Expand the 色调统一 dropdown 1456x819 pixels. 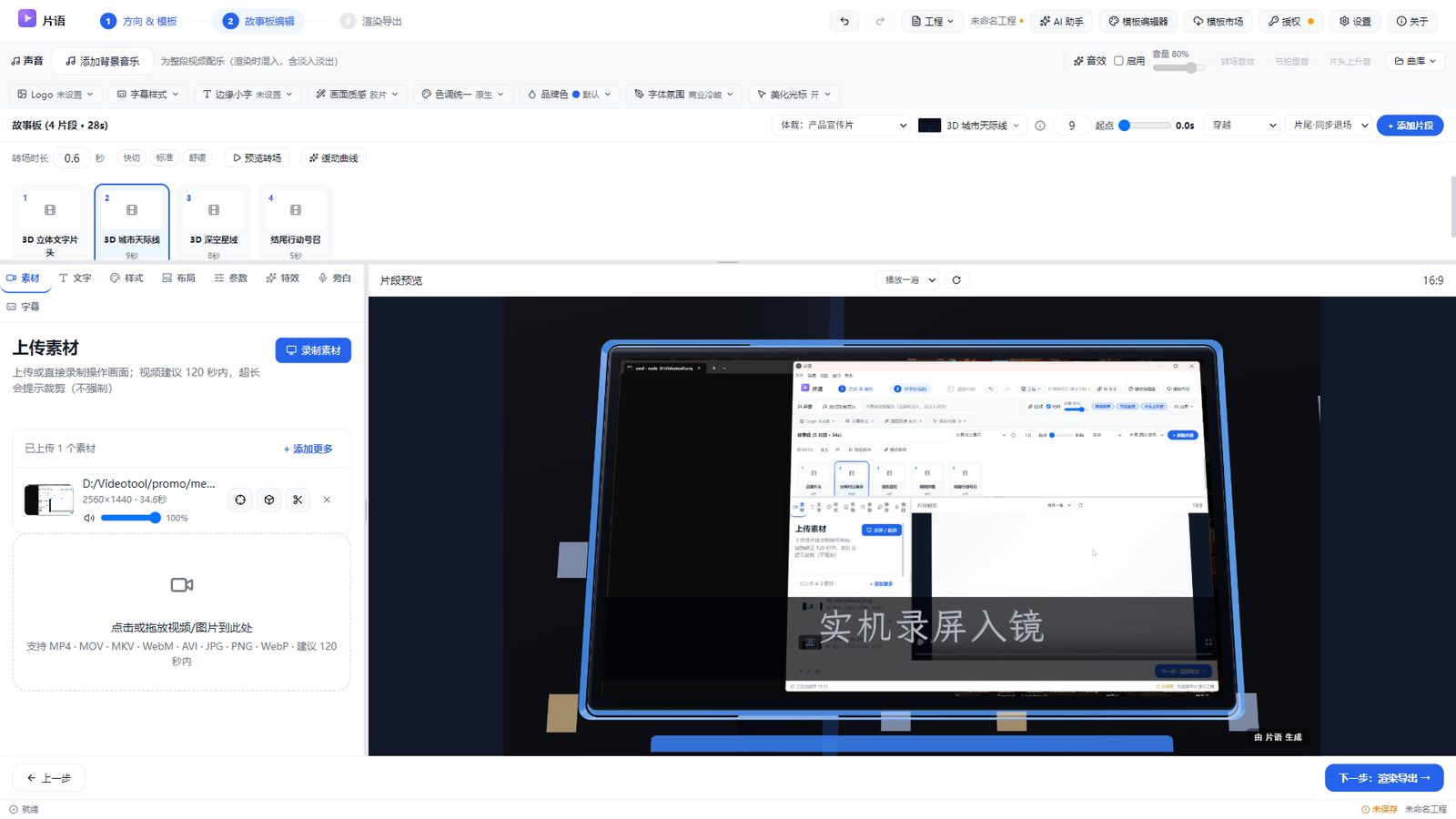click(x=463, y=94)
